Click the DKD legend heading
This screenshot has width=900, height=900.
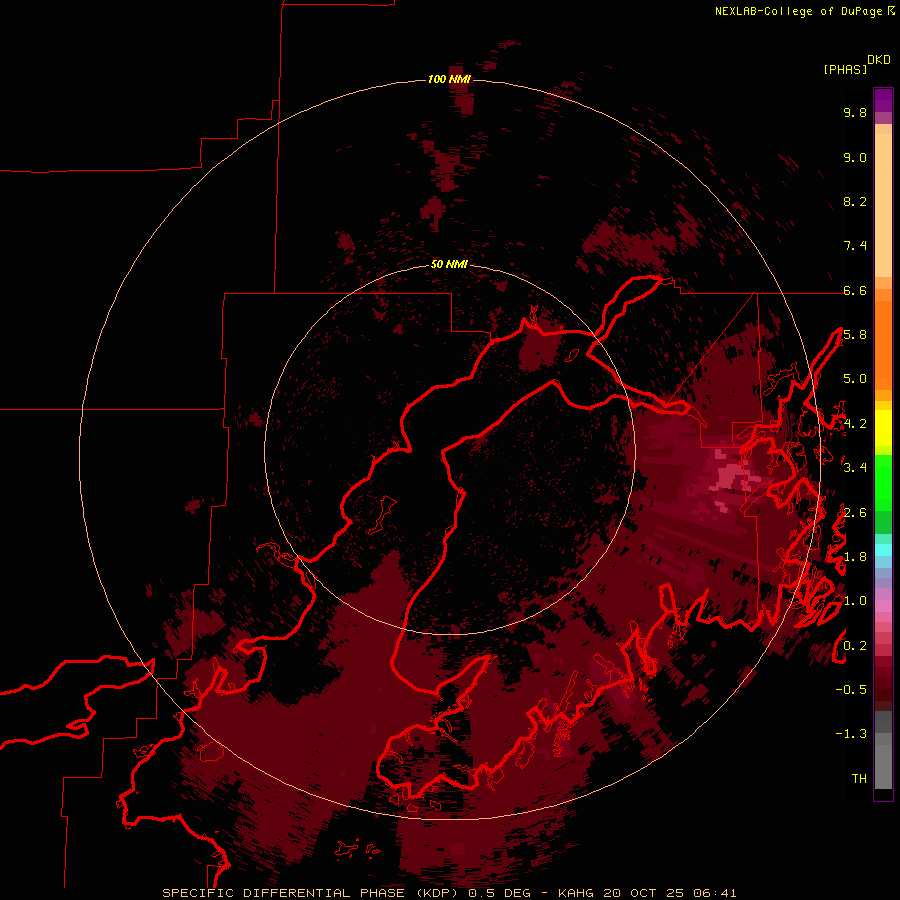pyautogui.click(x=878, y=60)
